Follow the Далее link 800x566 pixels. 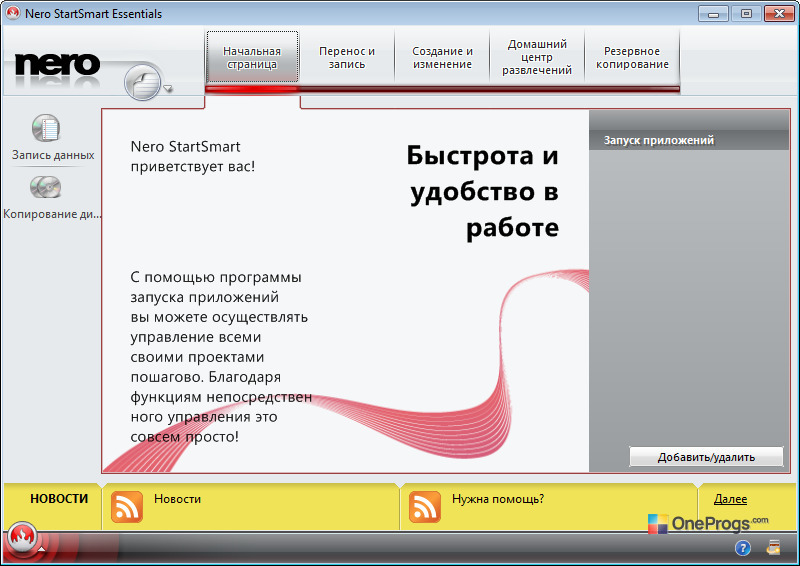coord(730,499)
